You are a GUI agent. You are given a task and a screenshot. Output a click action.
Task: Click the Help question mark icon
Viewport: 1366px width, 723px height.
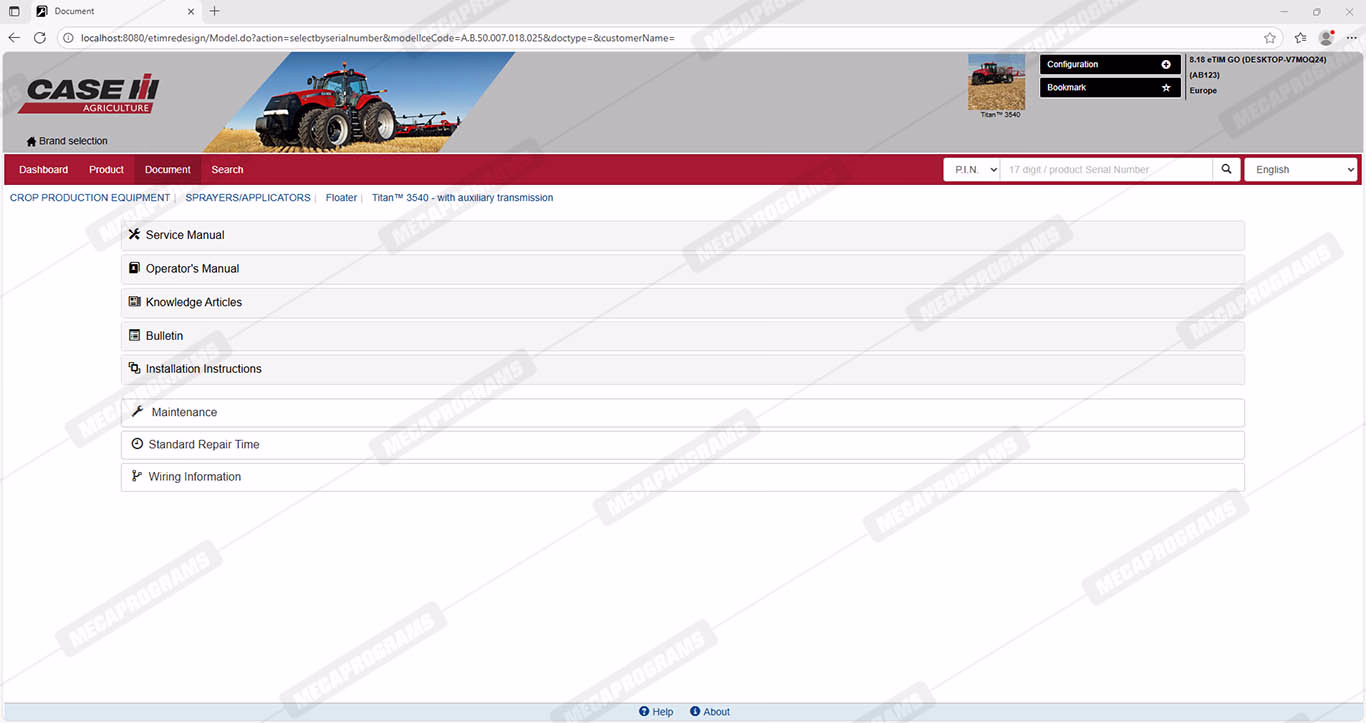click(x=644, y=712)
